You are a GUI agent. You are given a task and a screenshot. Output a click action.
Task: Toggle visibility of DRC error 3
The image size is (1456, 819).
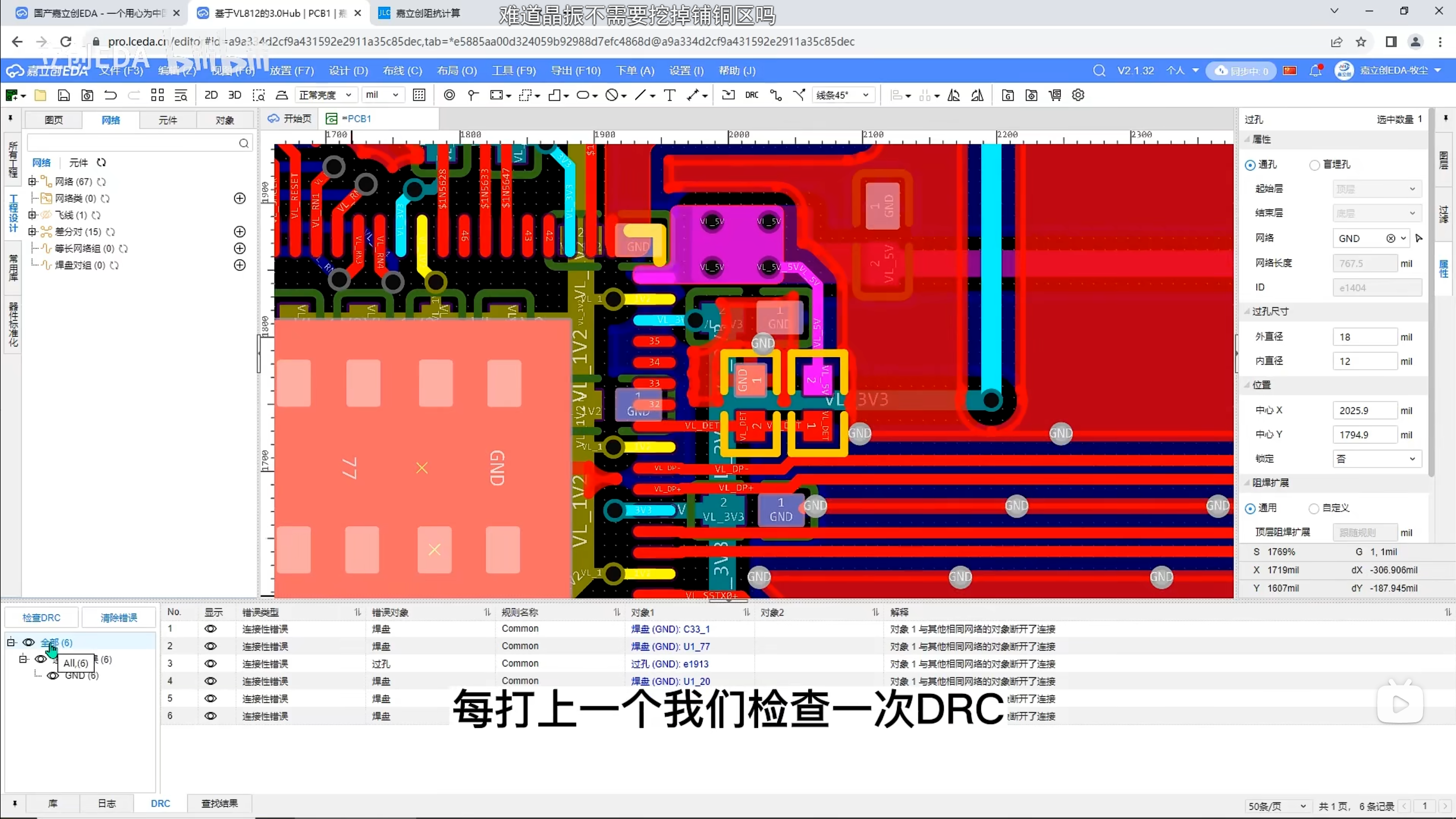(x=210, y=664)
